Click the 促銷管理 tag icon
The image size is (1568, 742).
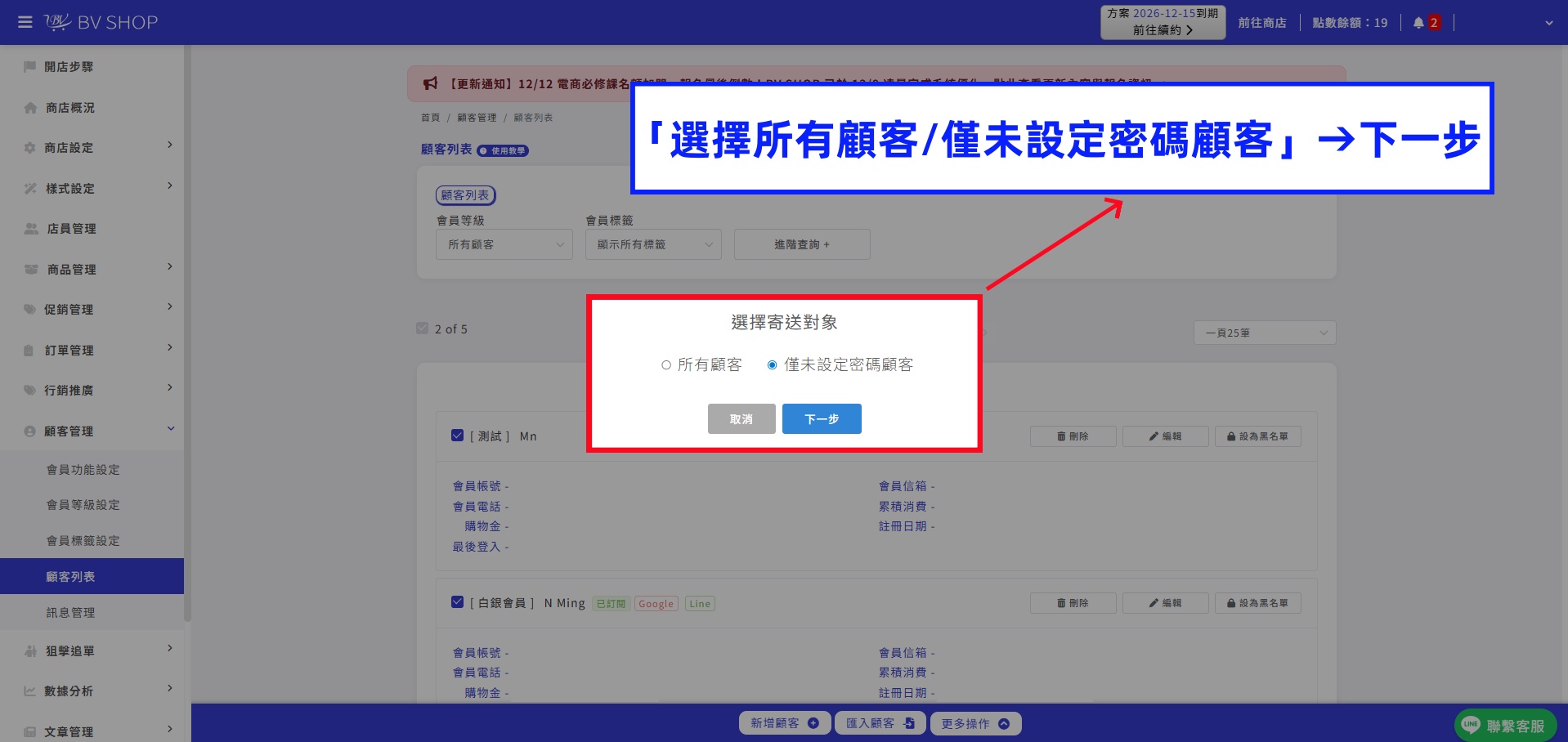coord(30,310)
